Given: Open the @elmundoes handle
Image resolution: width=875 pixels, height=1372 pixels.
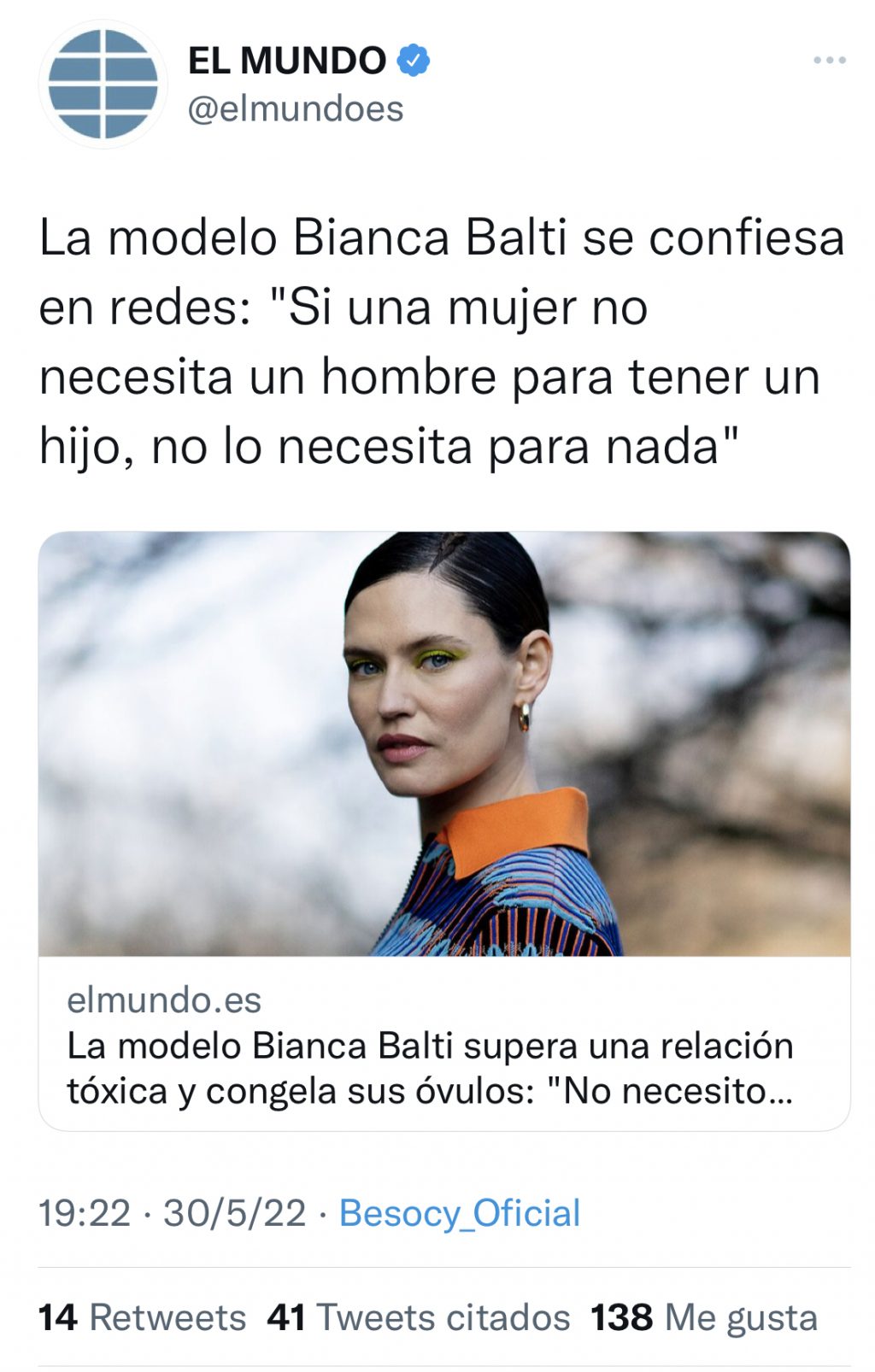Looking at the screenshot, I should coord(295,108).
